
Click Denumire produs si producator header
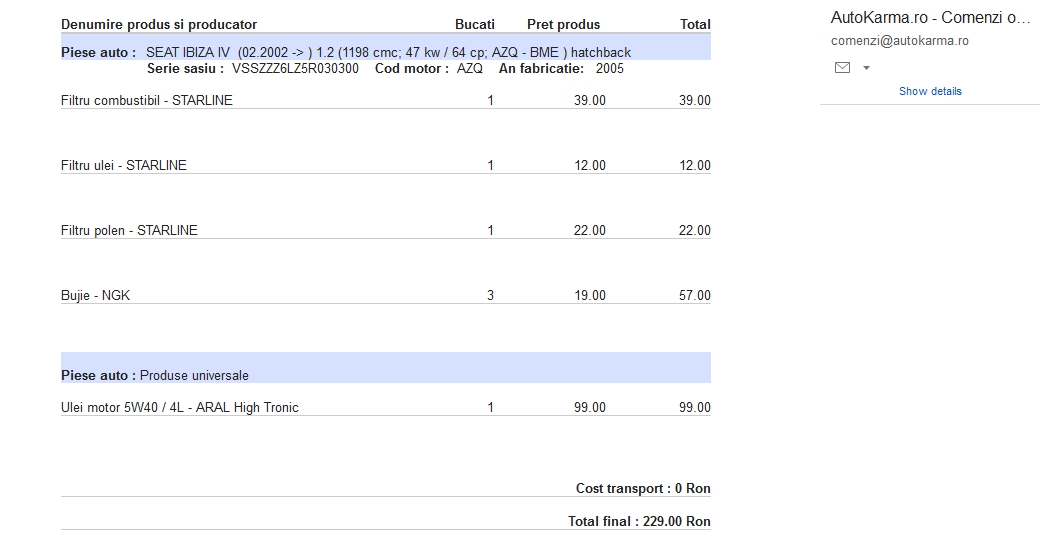[159, 25]
